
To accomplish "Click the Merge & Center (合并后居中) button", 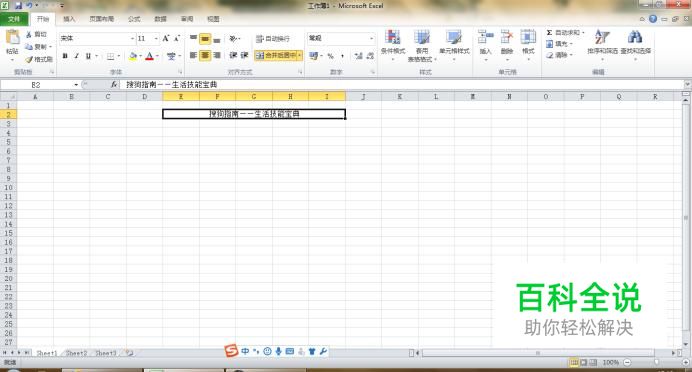I will pos(276,55).
